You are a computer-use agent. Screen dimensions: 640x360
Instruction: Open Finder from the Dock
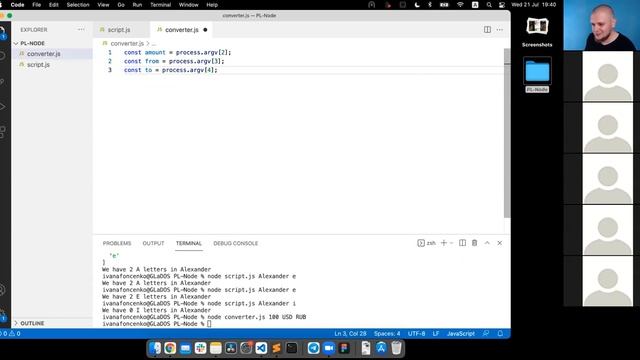tap(155, 348)
